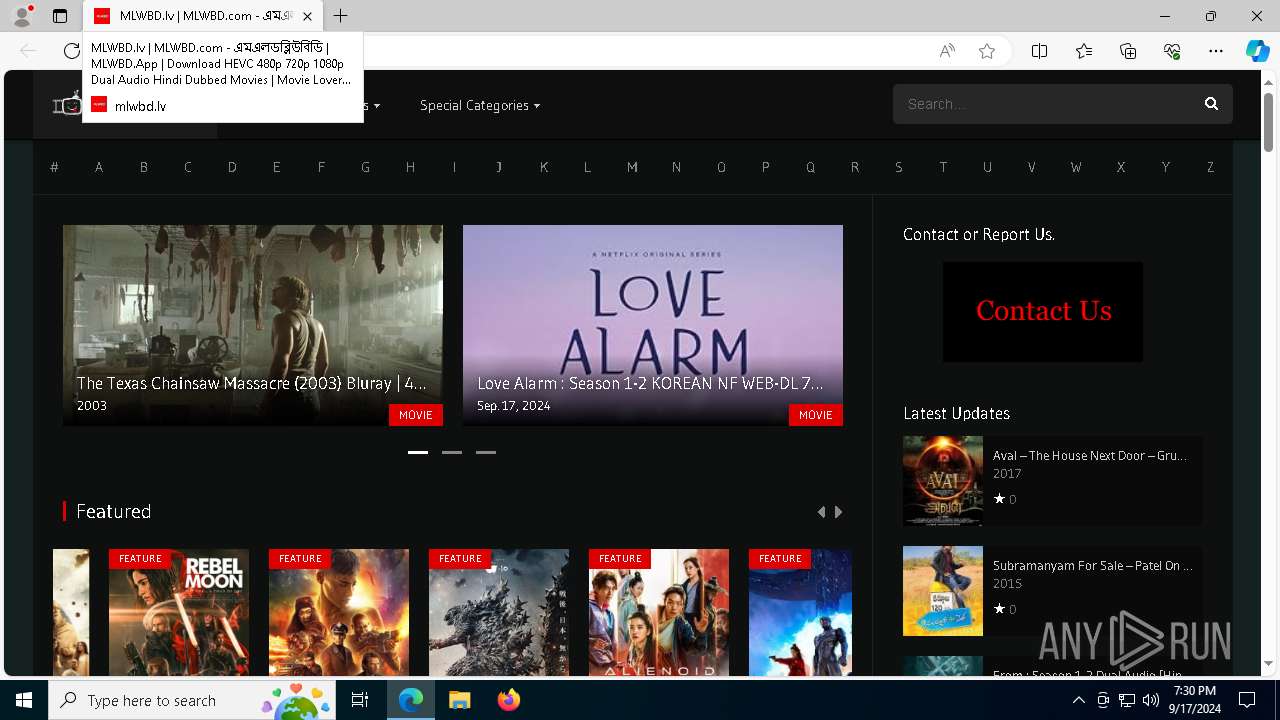Image resolution: width=1280 pixels, height=720 pixels.
Task: Open the browser profile icon
Action: (21, 16)
